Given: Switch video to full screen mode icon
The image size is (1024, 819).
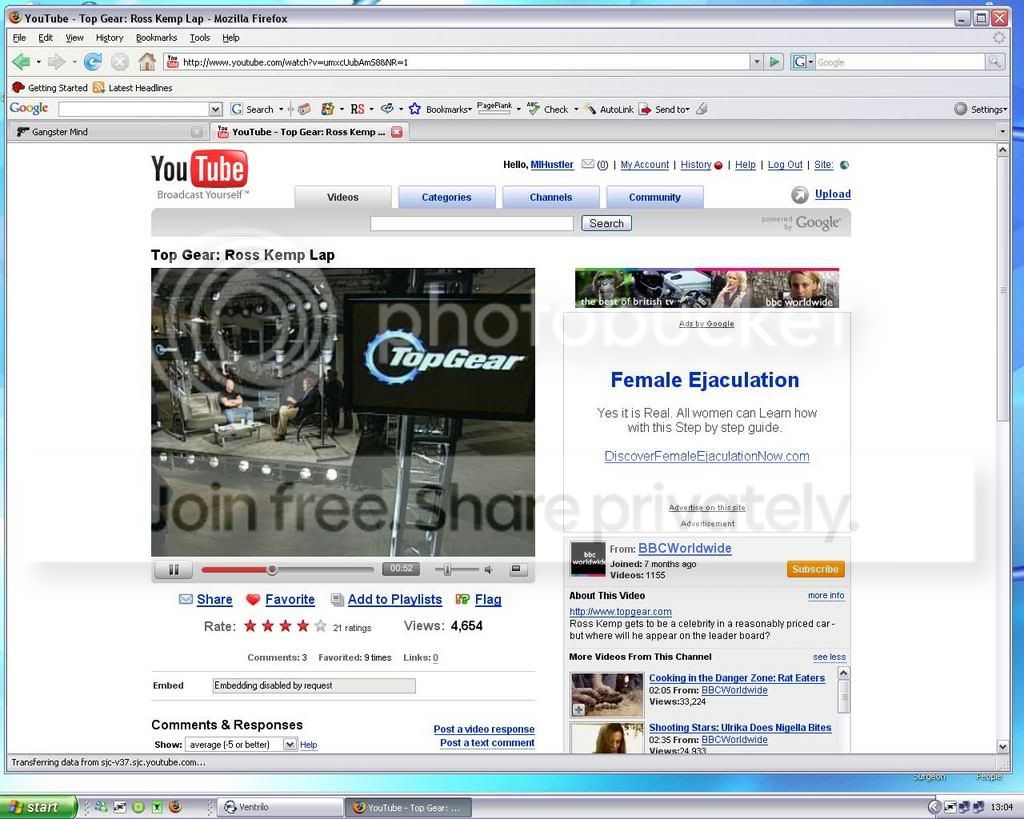Looking at the screenshot, I should (516, 570).
